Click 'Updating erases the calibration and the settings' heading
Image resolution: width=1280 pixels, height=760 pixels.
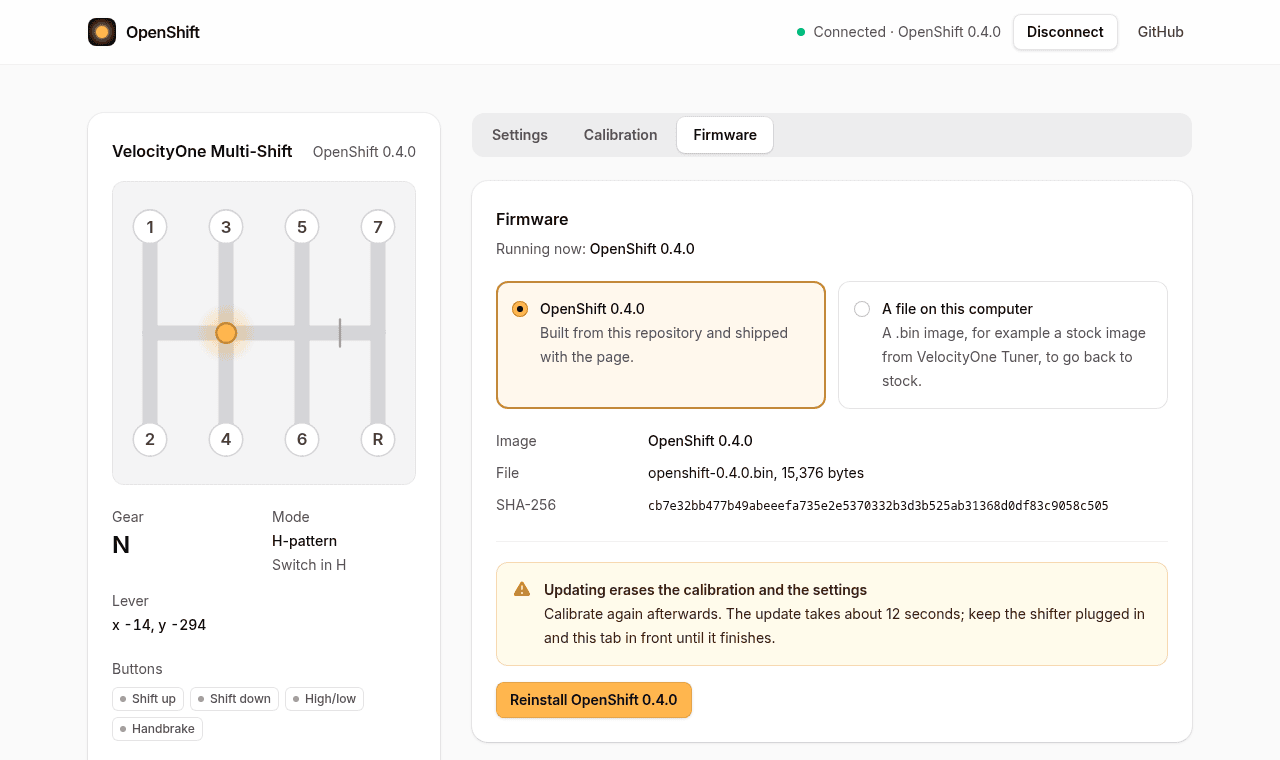click(x=705, y=590)
